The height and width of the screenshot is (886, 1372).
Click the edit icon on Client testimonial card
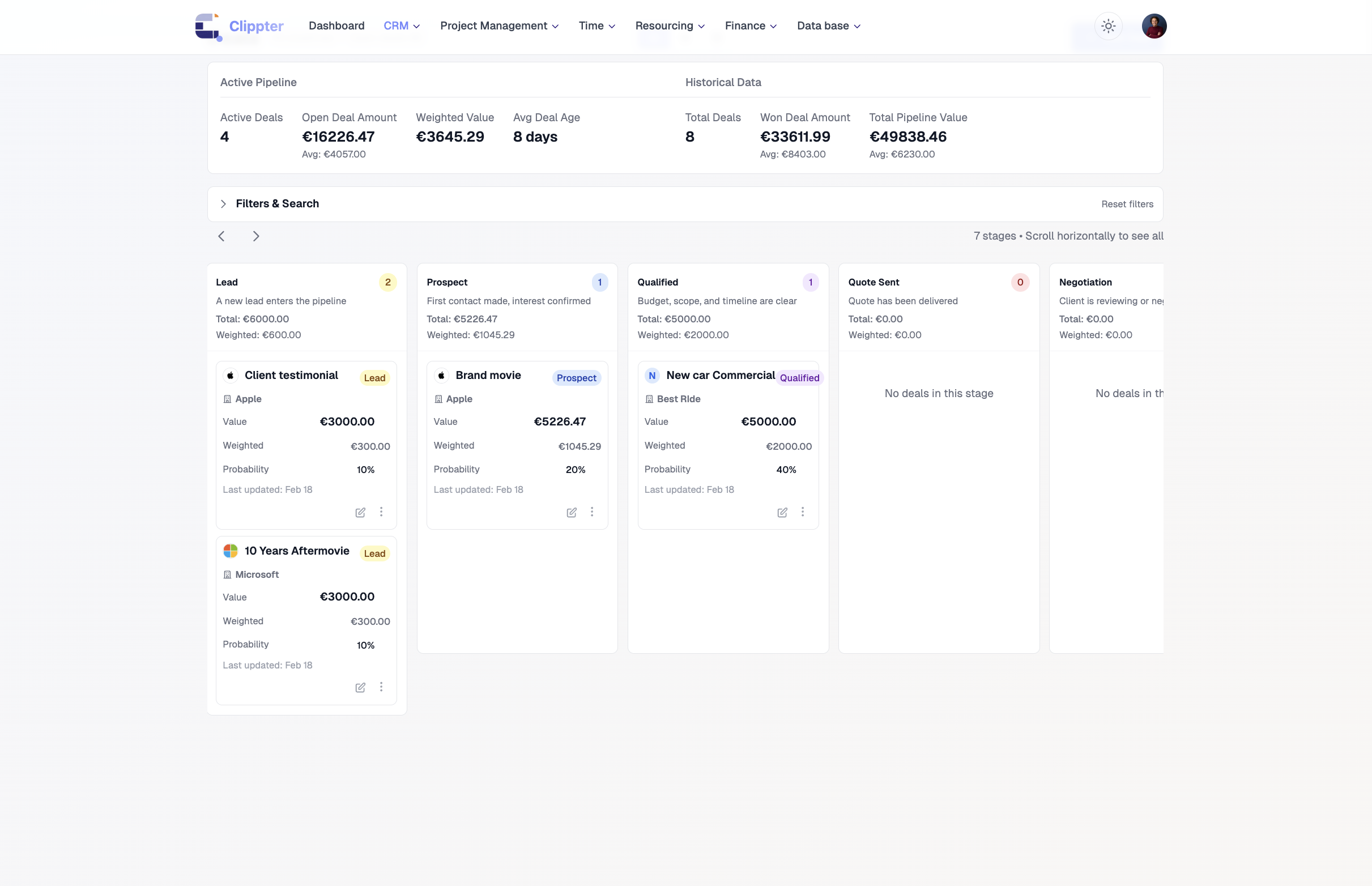(360, 512)
